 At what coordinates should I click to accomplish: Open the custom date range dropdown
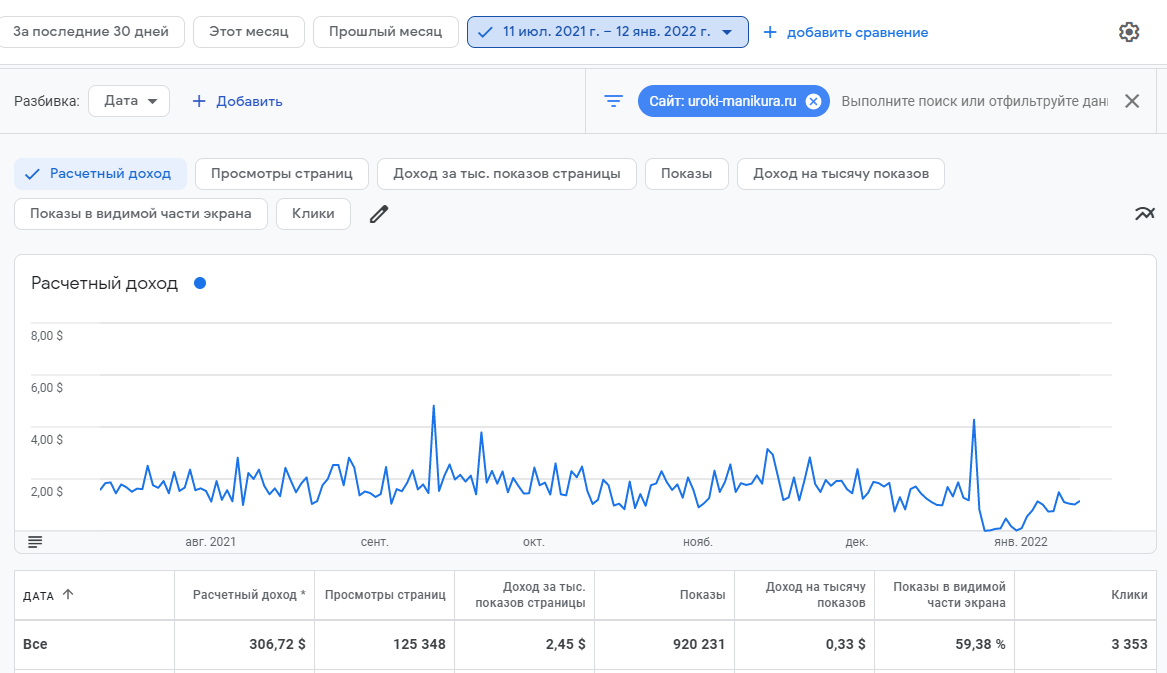(607, 32)
